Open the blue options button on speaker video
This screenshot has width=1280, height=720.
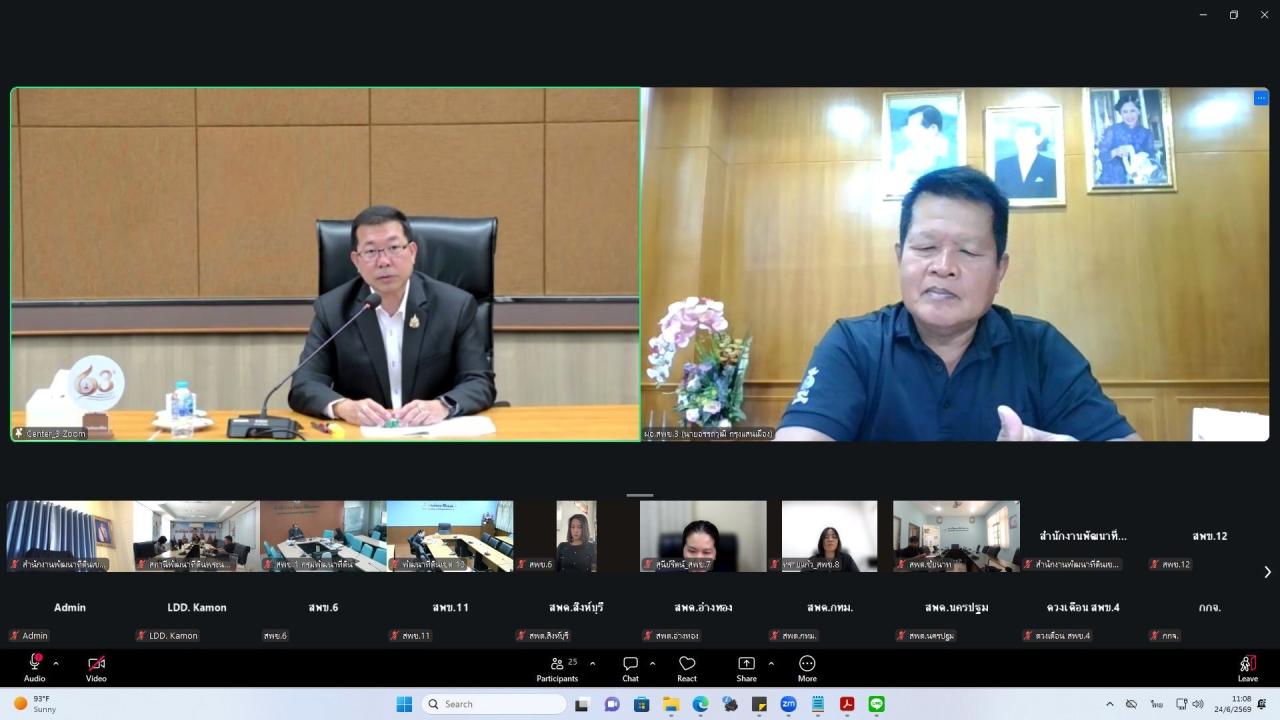(x=1261, y=98)
